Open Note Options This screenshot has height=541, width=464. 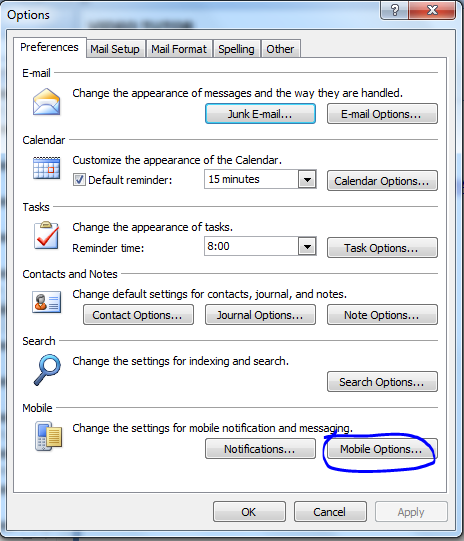pos(382,315)
